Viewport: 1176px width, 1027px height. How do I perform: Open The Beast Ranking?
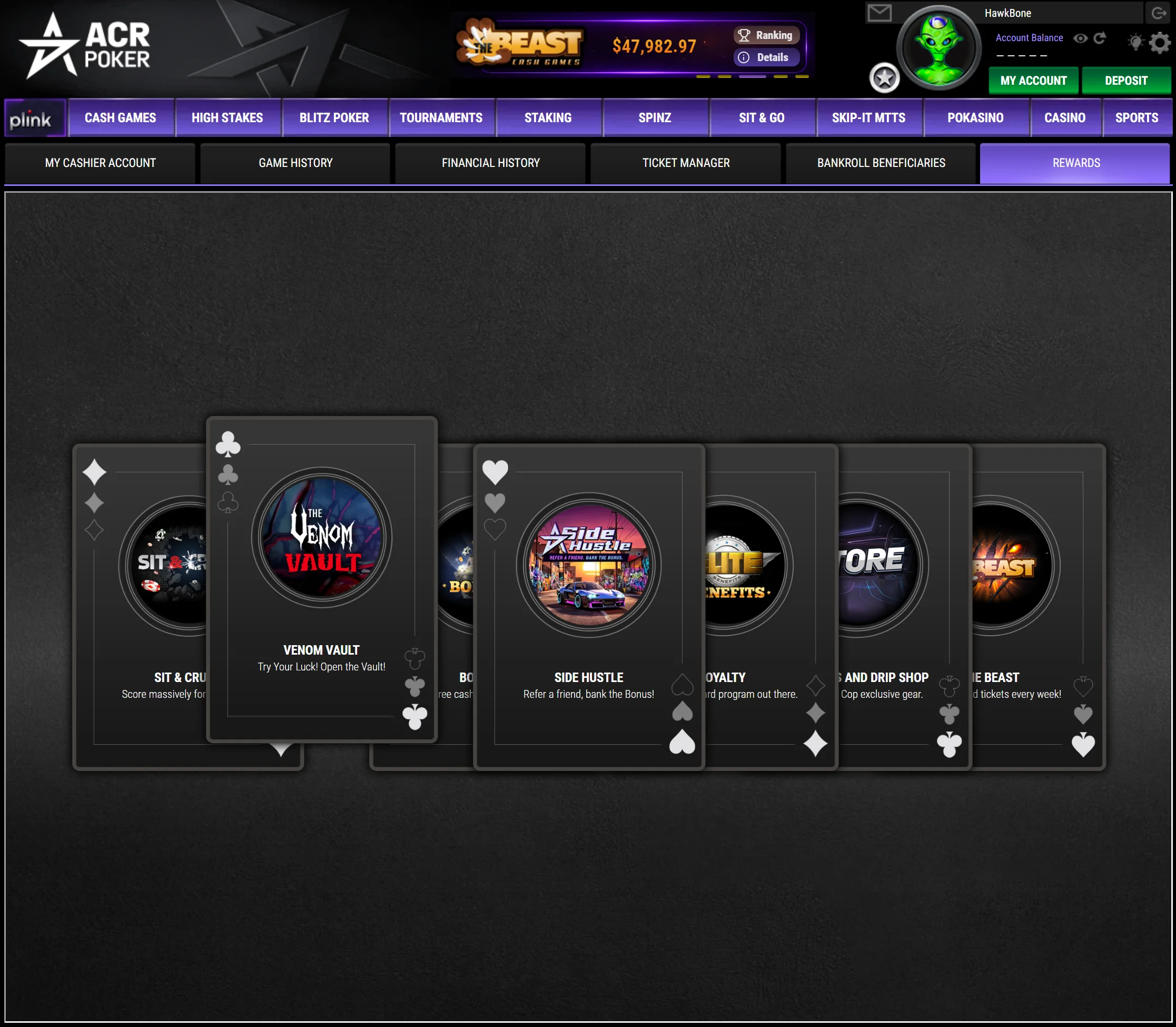(x=766, y=35)
